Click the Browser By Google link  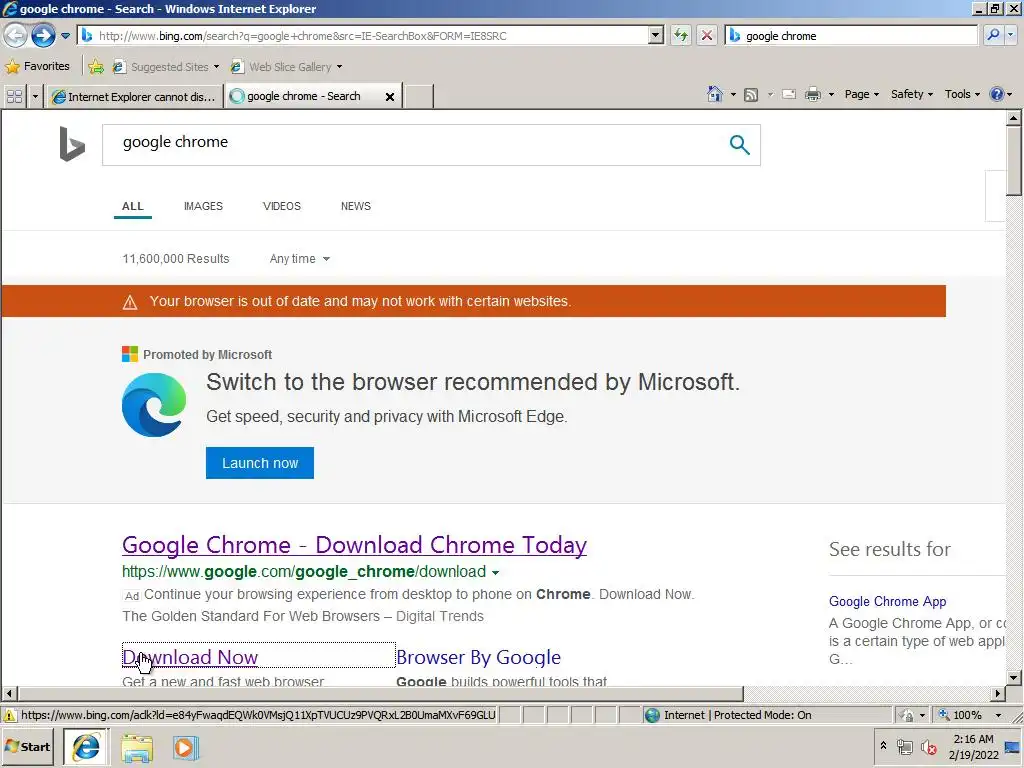click(479, 657)
